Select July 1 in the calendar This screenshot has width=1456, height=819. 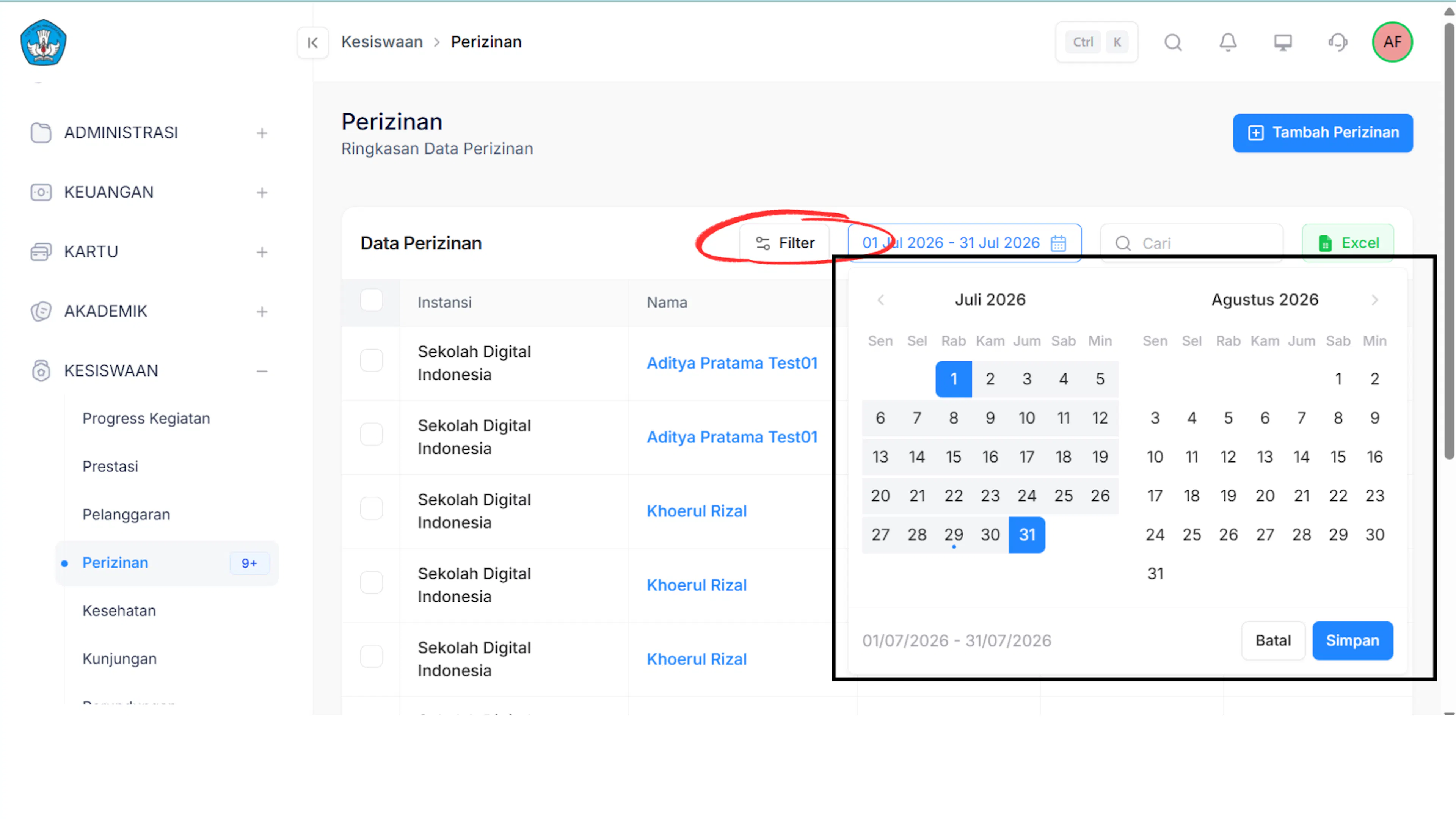[x=954, y=379]
